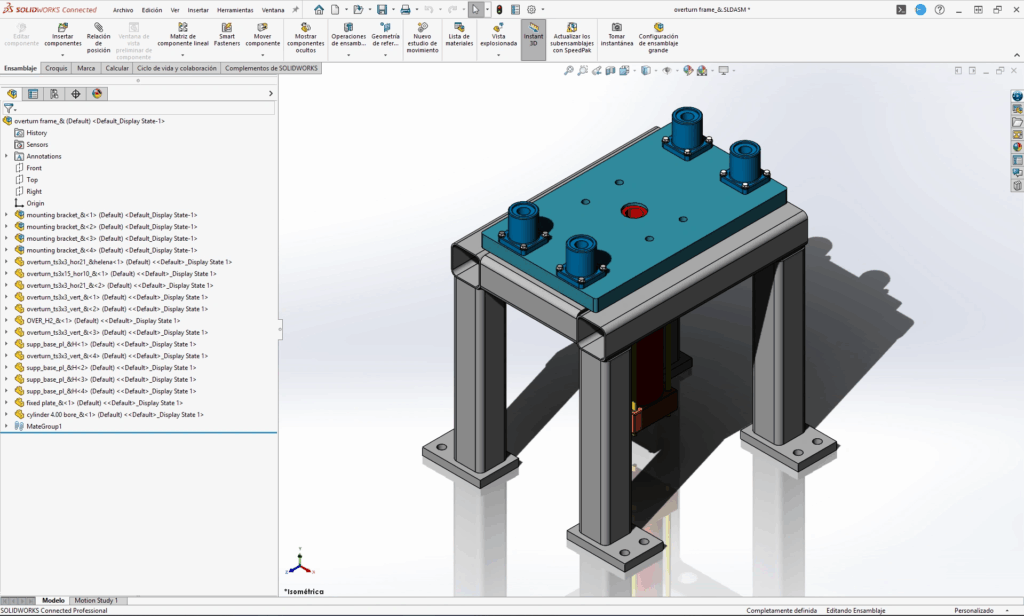Click the Zoom to fit magnifier icon
The image size is (1024, 616).
tap(569, 71)
